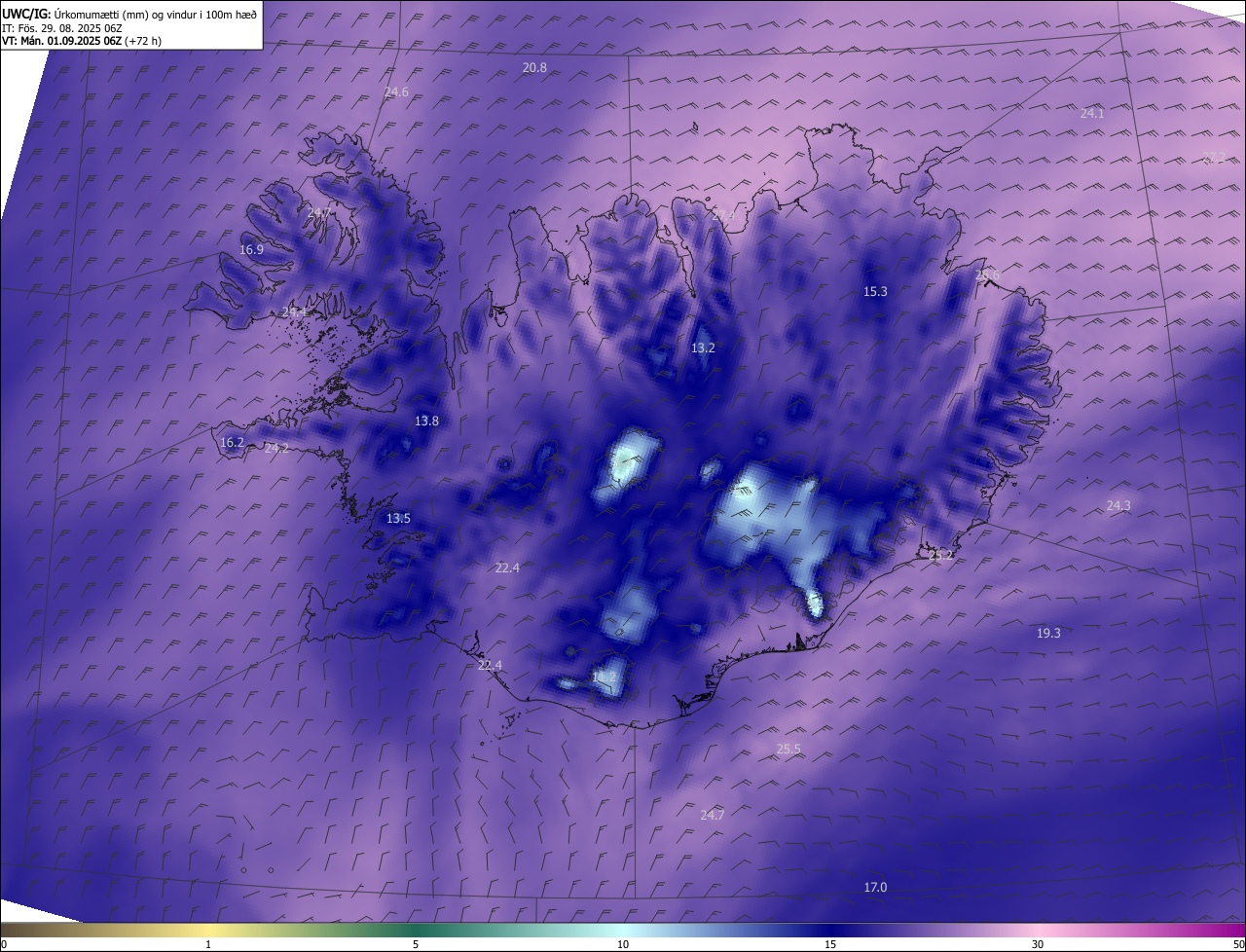Click the 27.4 value label on the north coast
Viewport: 1246px width, 952px height.
point(722,215)
